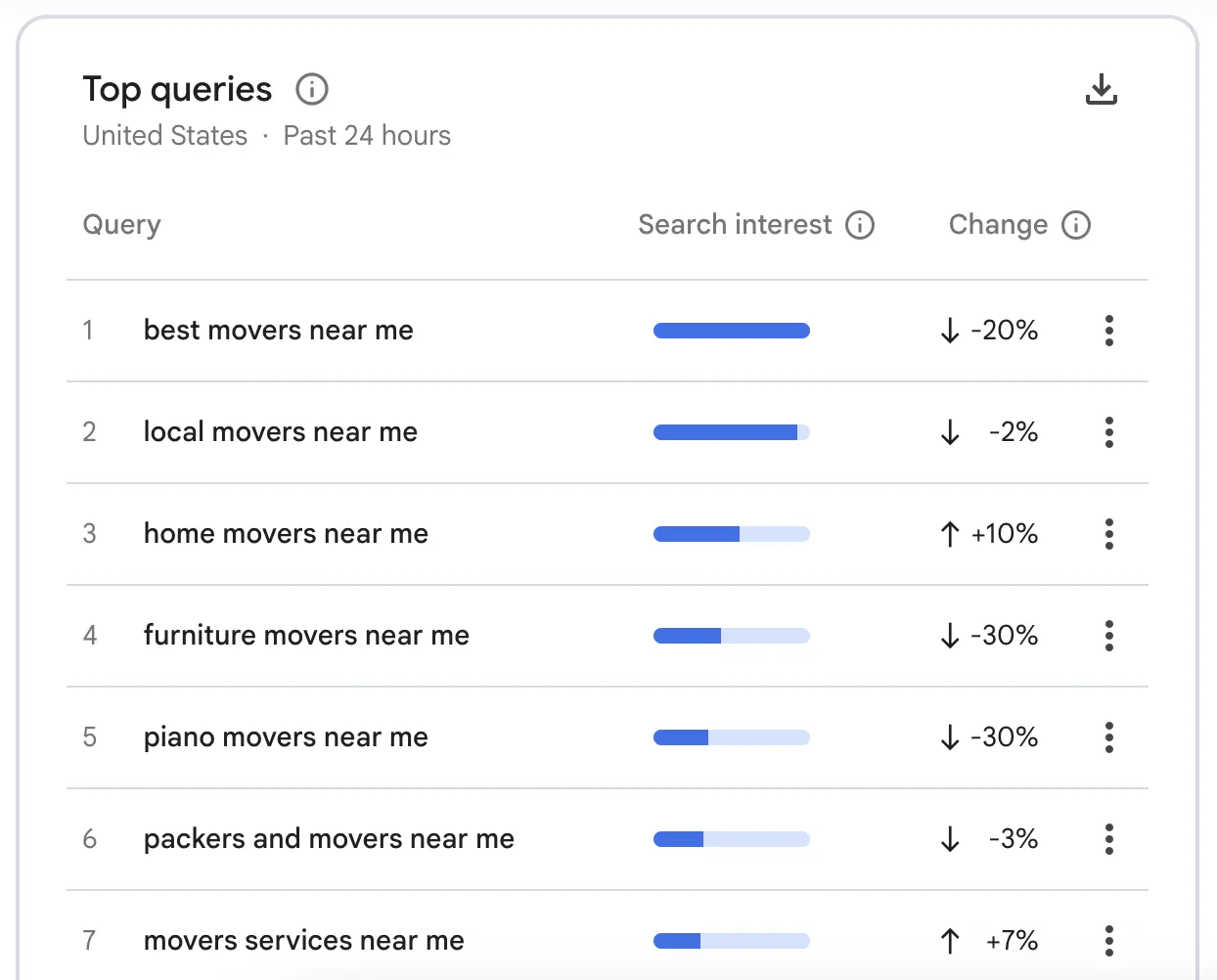Image resolution: width=1217 pixels, height=980 pixels.
Task: Select the query furniture movers near me
Action: click(x=306, y=636)
